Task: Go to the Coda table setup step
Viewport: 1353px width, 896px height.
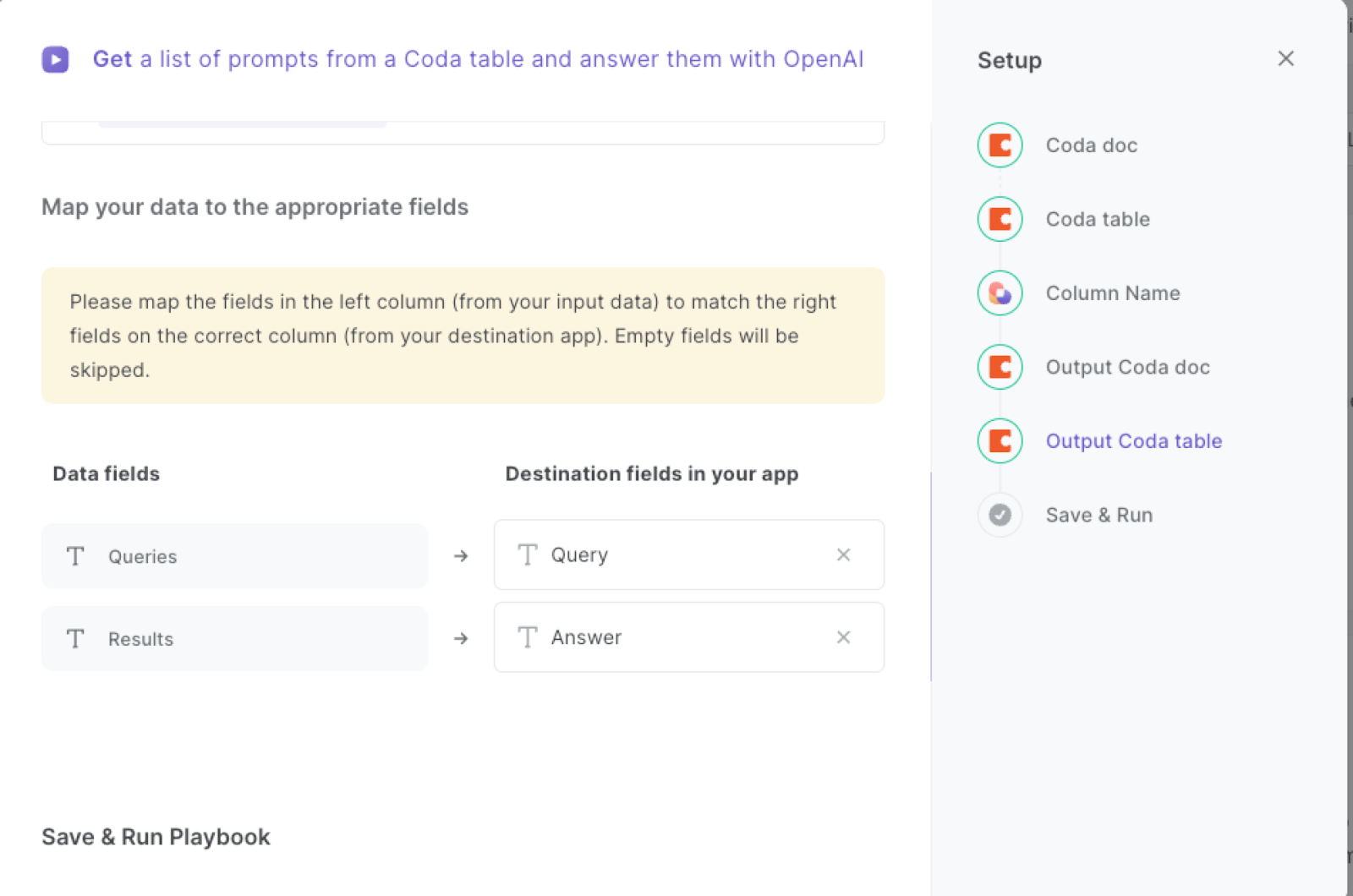Action: [1098, 219]
